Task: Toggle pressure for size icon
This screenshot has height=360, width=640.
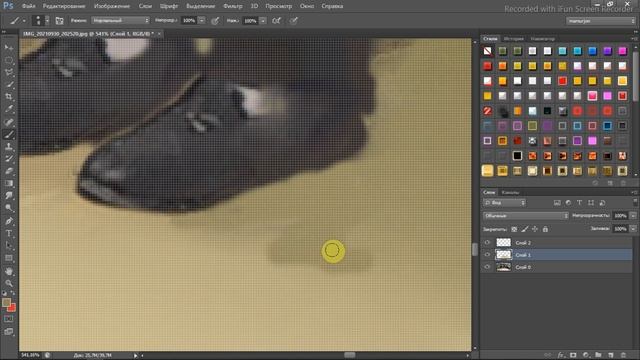Action: [x=294, y=20]
